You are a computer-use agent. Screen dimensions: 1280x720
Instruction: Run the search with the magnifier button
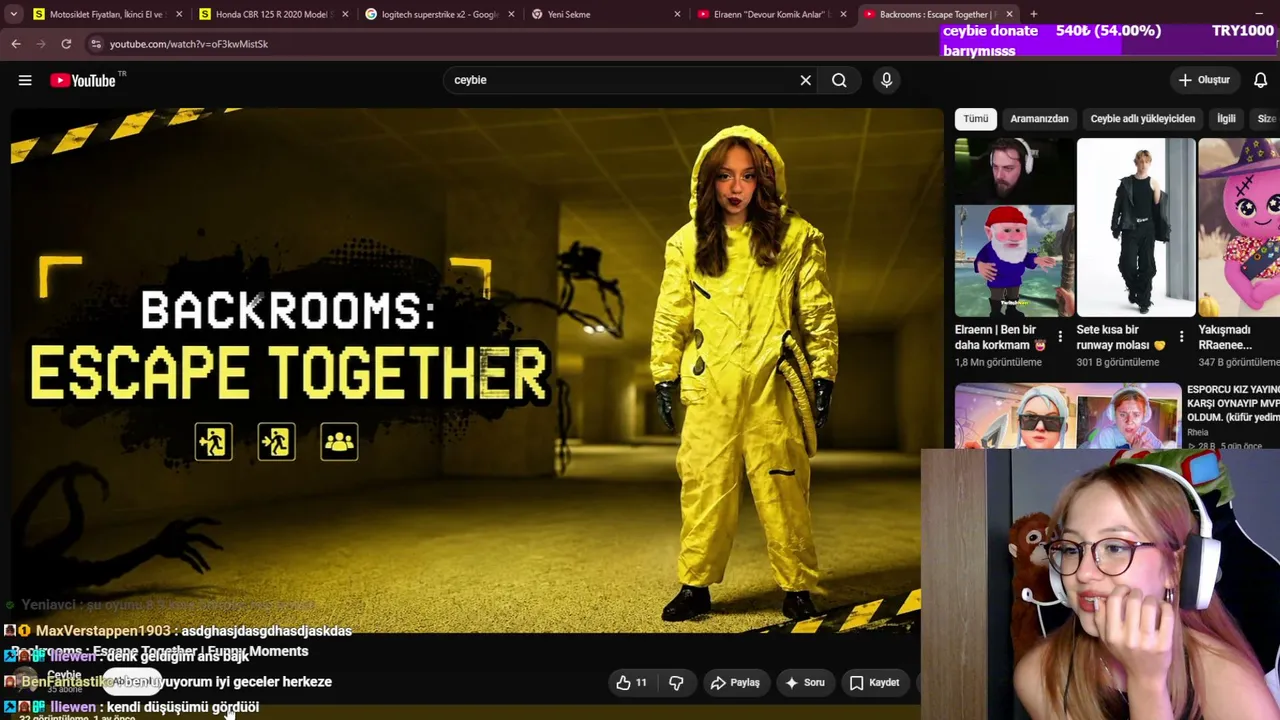[839, 80]
